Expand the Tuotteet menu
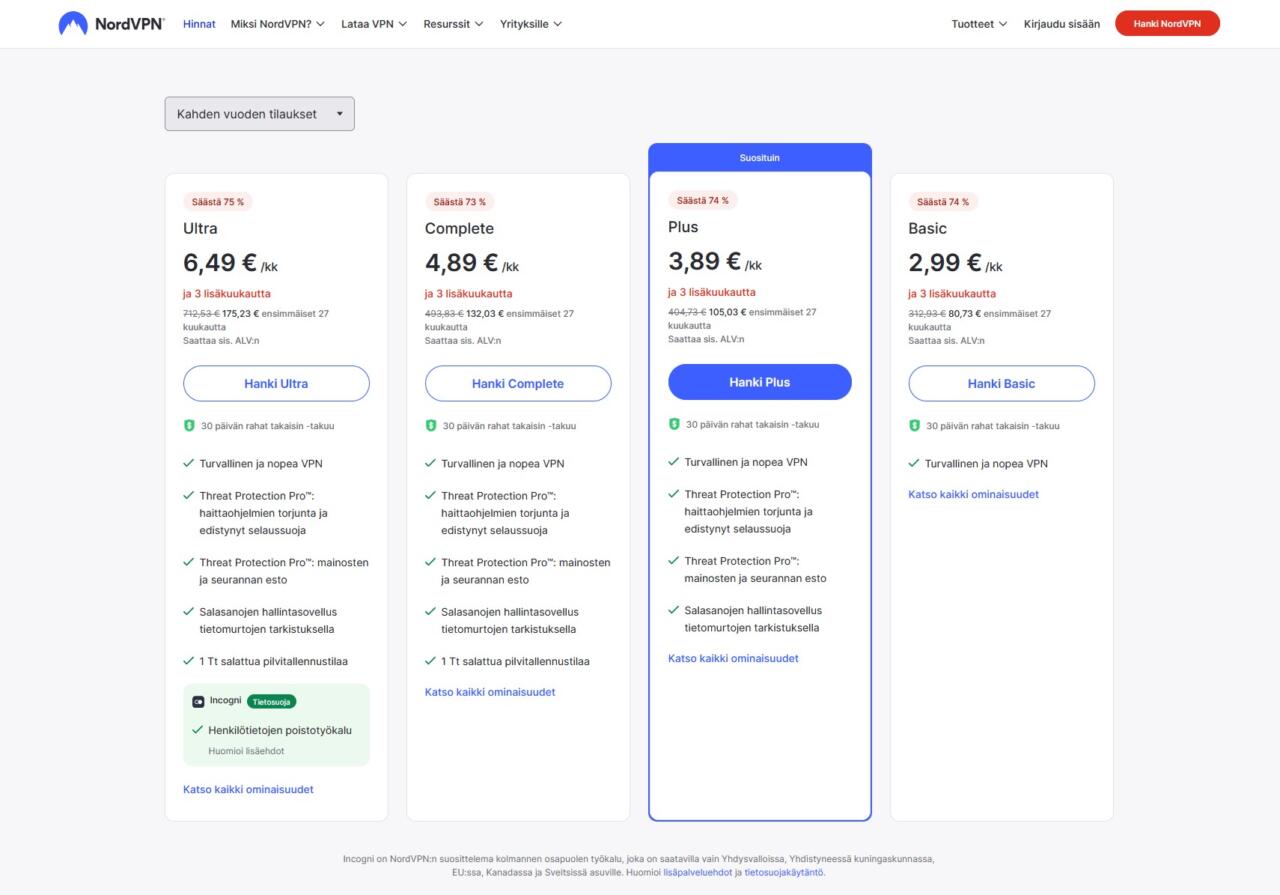Viewport: 1280px width, 895px height. 979,24
